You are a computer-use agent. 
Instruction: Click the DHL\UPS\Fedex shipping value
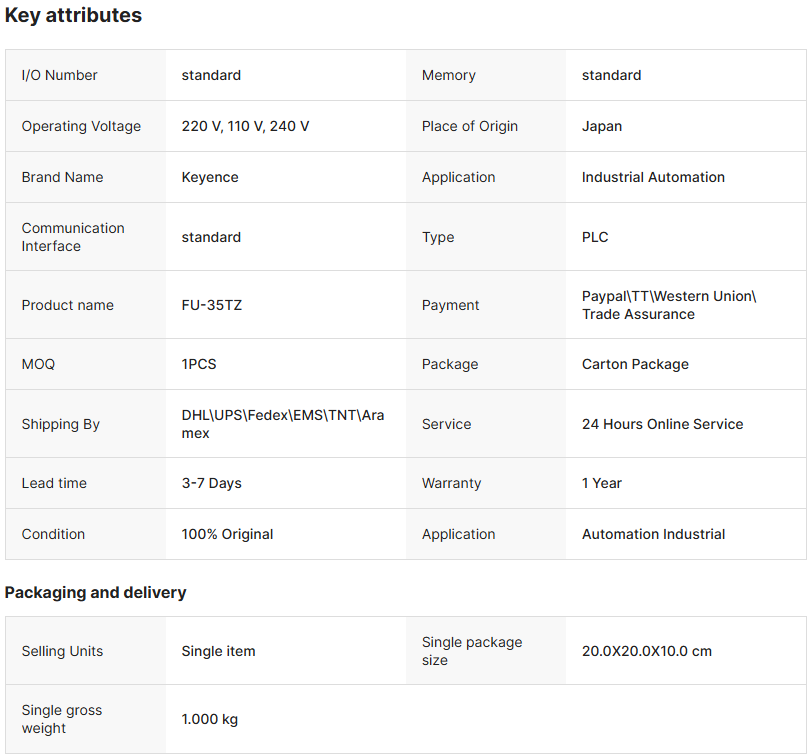pyautogui.click(x=282, y=424)
